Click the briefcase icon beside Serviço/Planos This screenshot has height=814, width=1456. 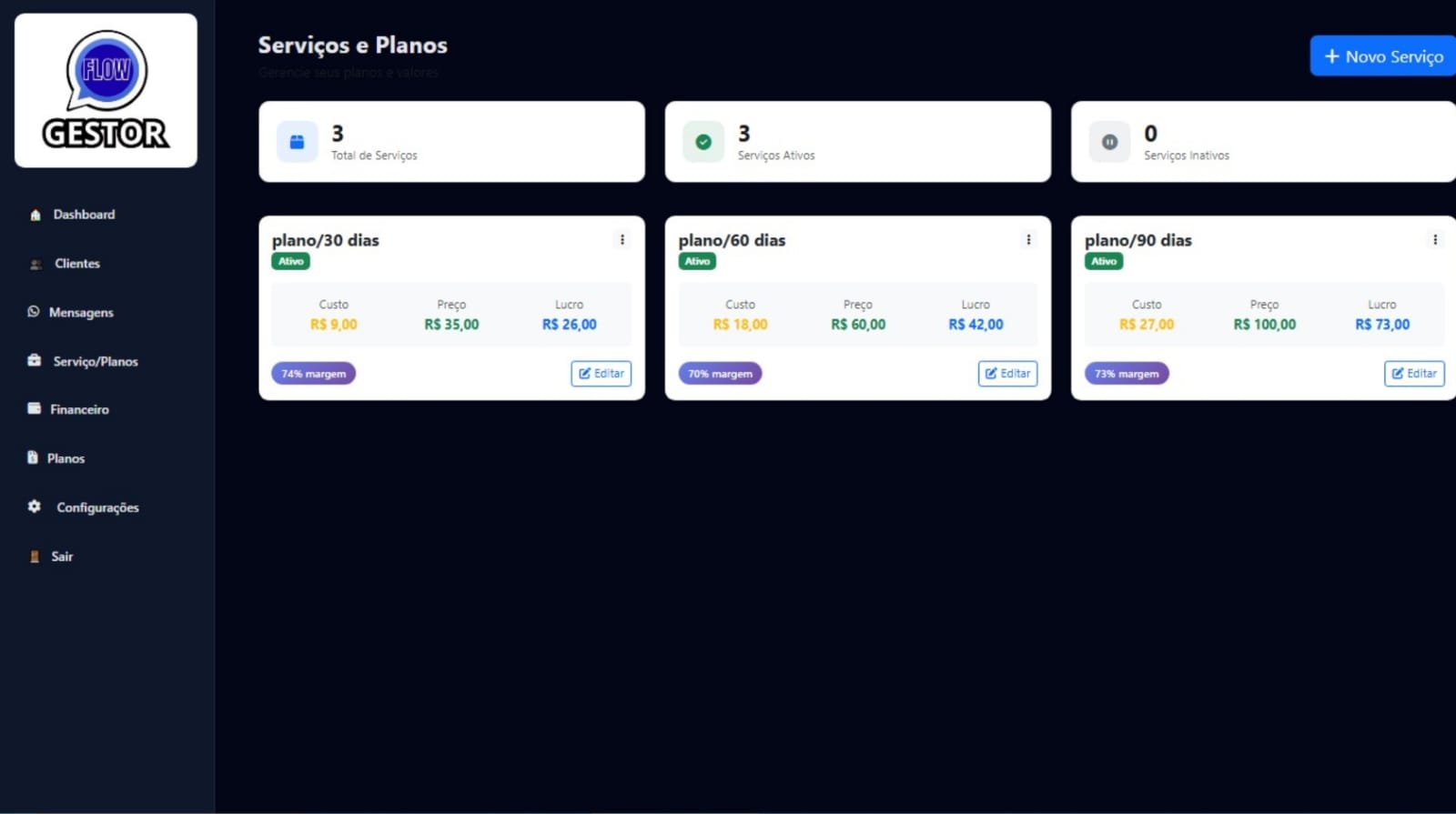[35, 360]
